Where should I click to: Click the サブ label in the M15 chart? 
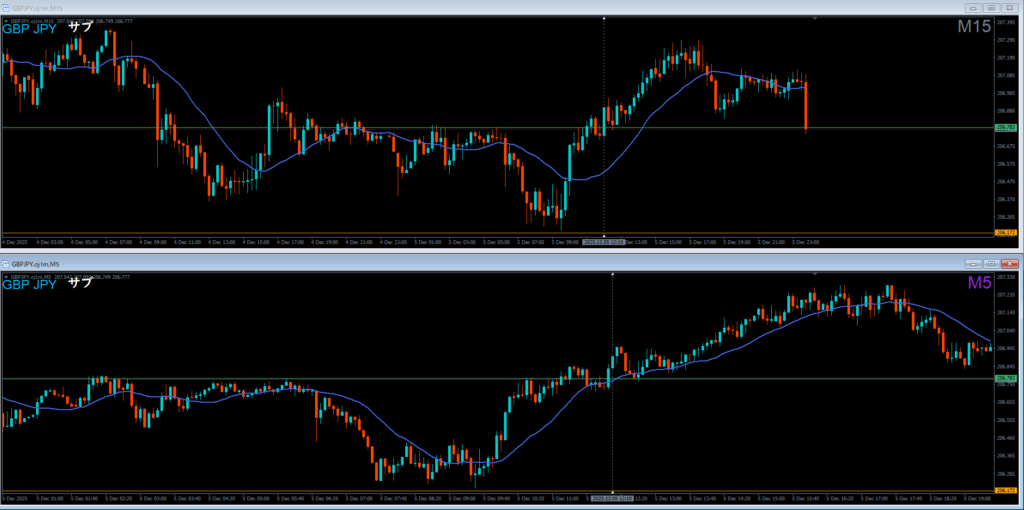80,27
